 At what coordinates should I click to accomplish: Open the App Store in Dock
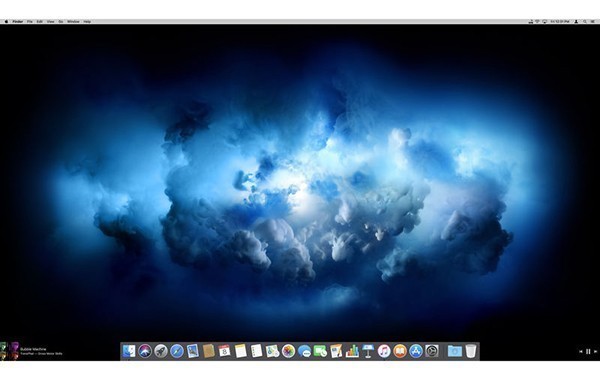tap(416, 351)
